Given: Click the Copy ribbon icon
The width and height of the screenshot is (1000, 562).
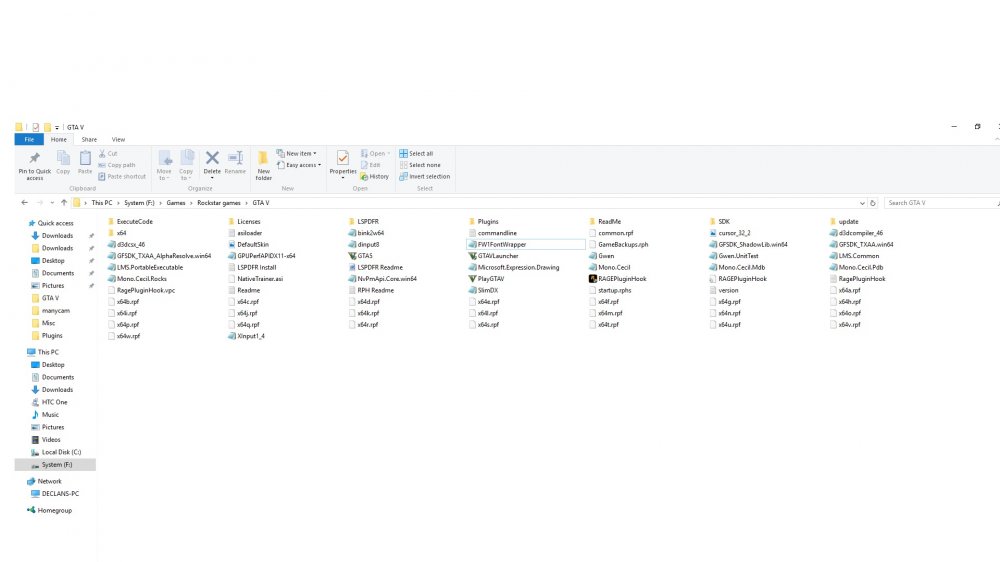Looking at the screenshot, I should pyautogui.click(x=63, y=158).
